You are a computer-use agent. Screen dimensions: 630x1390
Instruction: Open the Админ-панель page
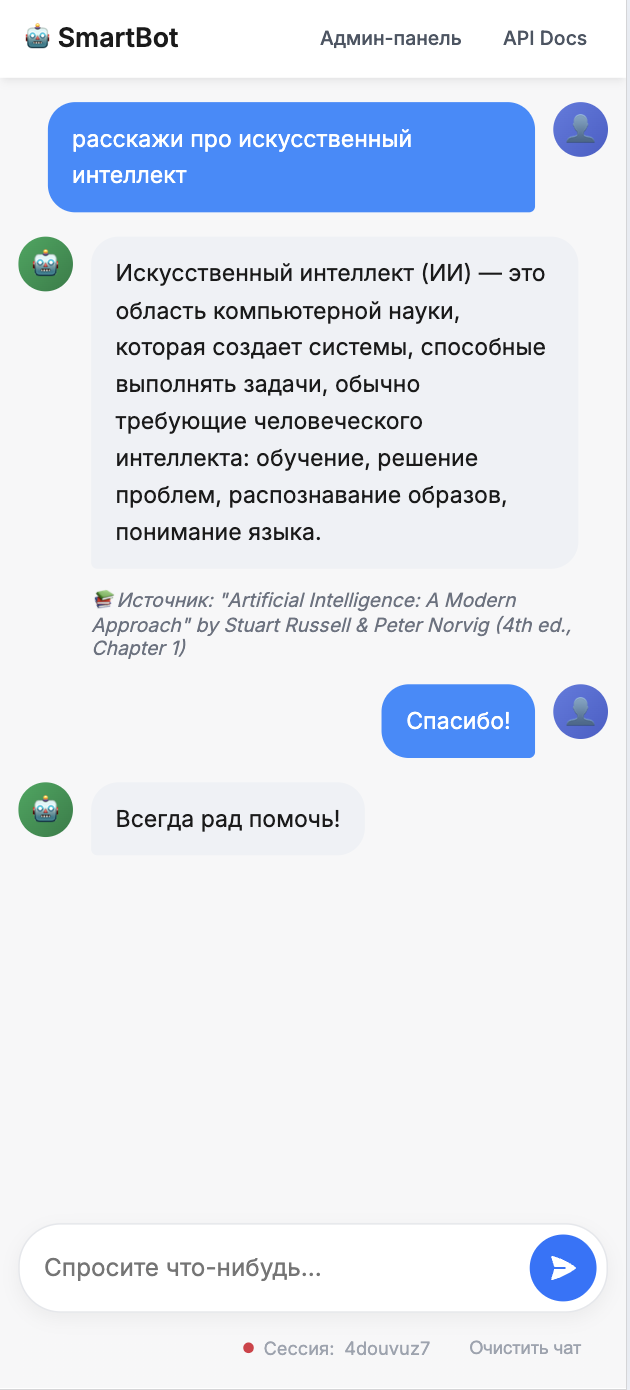pyautogui.click(x=390, y=39)
